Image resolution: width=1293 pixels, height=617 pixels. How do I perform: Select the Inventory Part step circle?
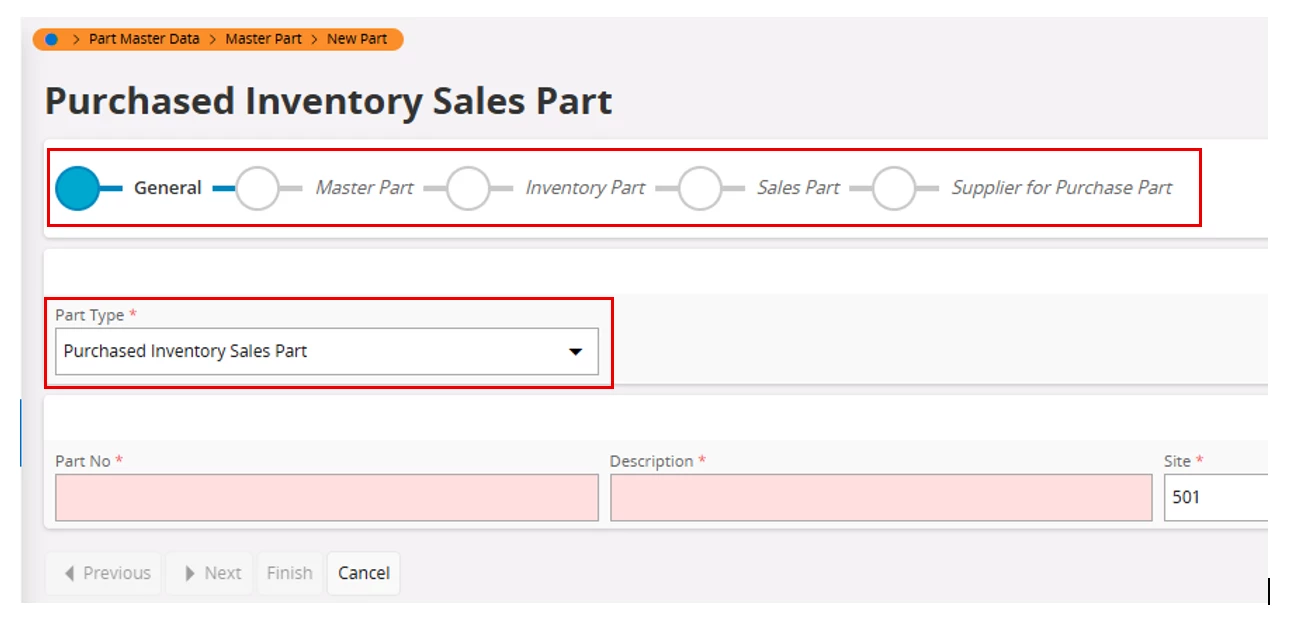coord(468,188)
